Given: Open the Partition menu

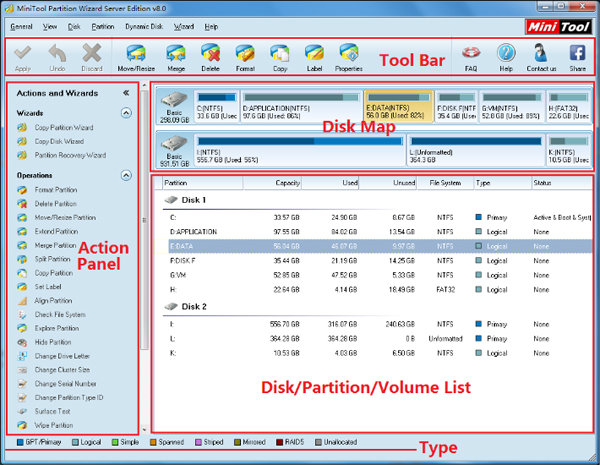Looking at the screenshot, I should click(103, 27).
